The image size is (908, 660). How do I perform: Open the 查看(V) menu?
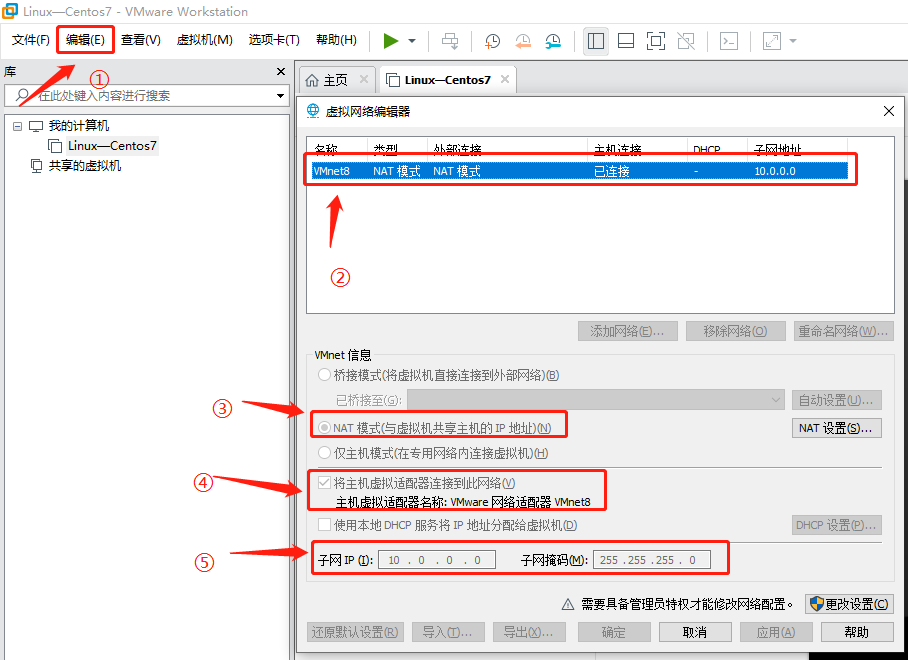[x=141, y=40]
